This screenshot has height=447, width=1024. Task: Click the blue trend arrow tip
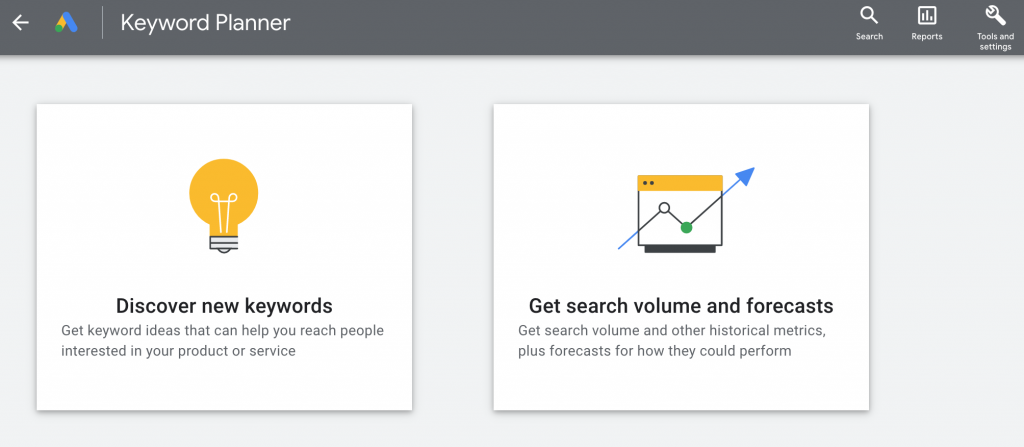point(747,174)
